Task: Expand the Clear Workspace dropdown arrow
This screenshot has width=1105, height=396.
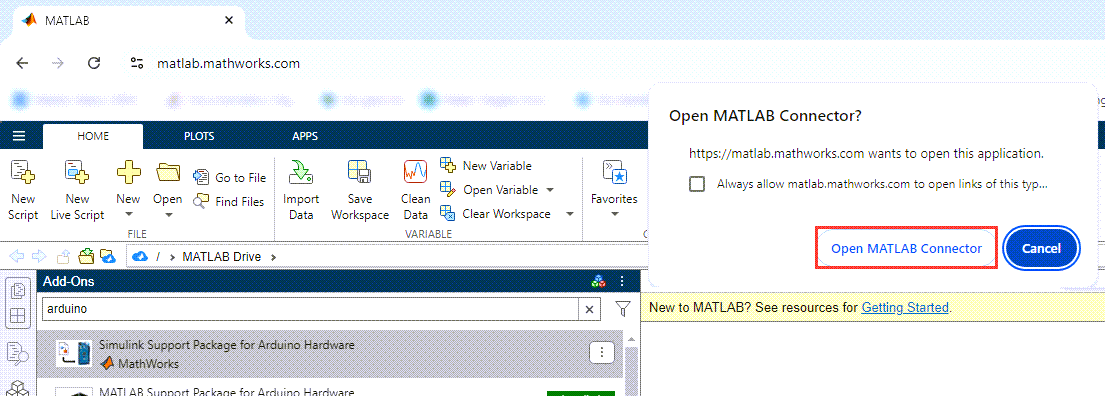Action: [x=569, y=214]
